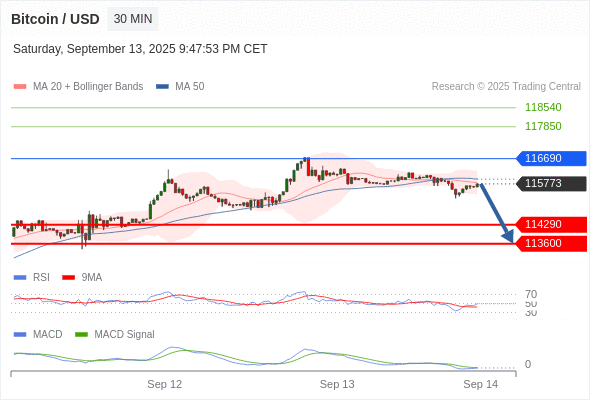This screenshot has width=590, height=400.
Task: Click the red 113600 support label
Action: [551, 243]
